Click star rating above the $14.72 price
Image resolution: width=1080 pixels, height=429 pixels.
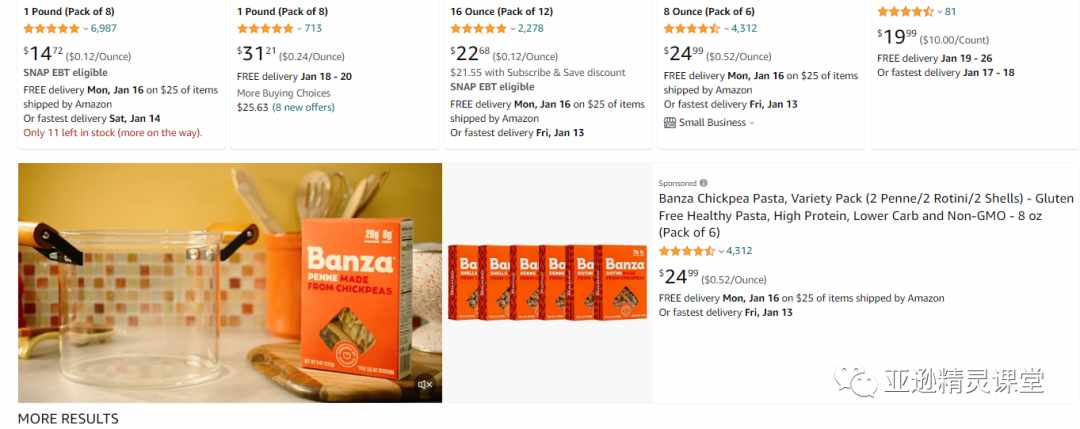click(52, 29)
